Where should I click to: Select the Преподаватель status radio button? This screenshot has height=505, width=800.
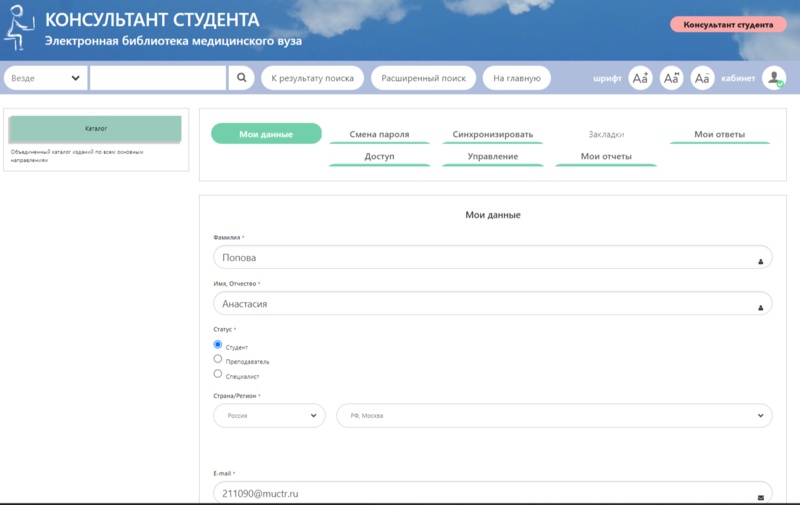coord(218,359)
